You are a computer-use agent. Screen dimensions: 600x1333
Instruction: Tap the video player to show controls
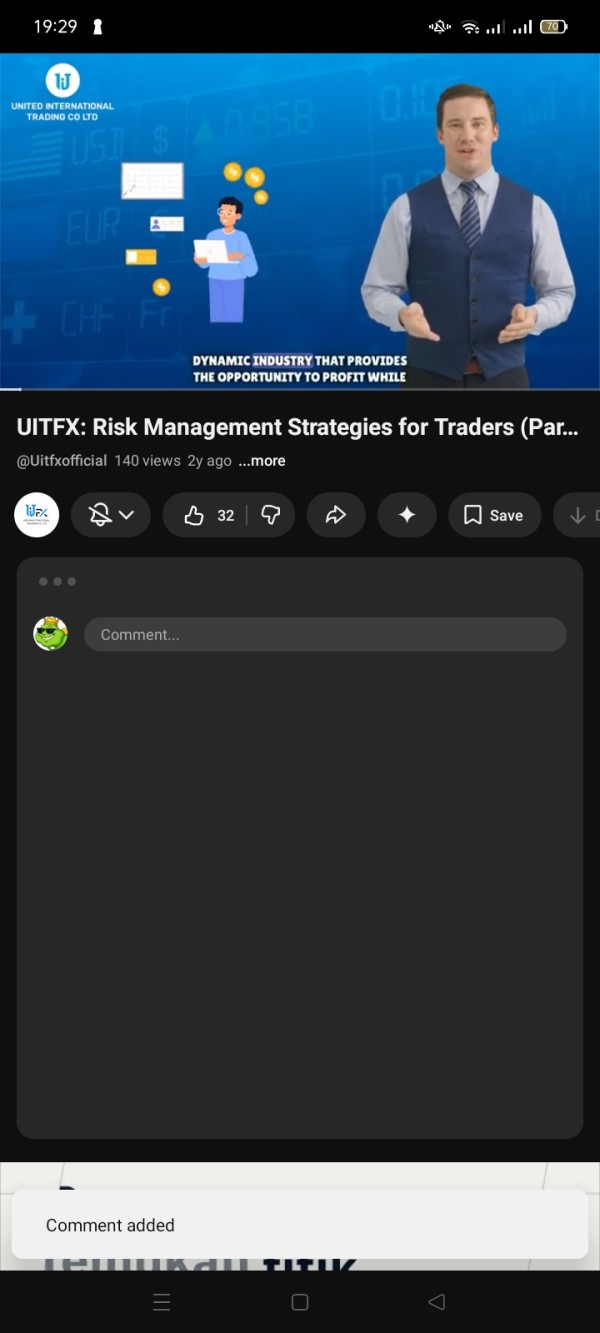300,221
